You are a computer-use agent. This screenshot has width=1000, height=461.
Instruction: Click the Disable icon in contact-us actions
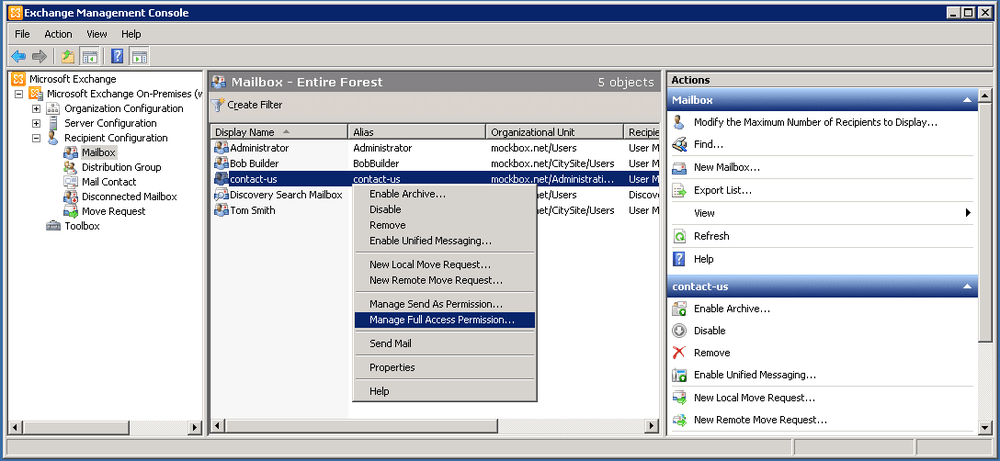coord(680,330)
